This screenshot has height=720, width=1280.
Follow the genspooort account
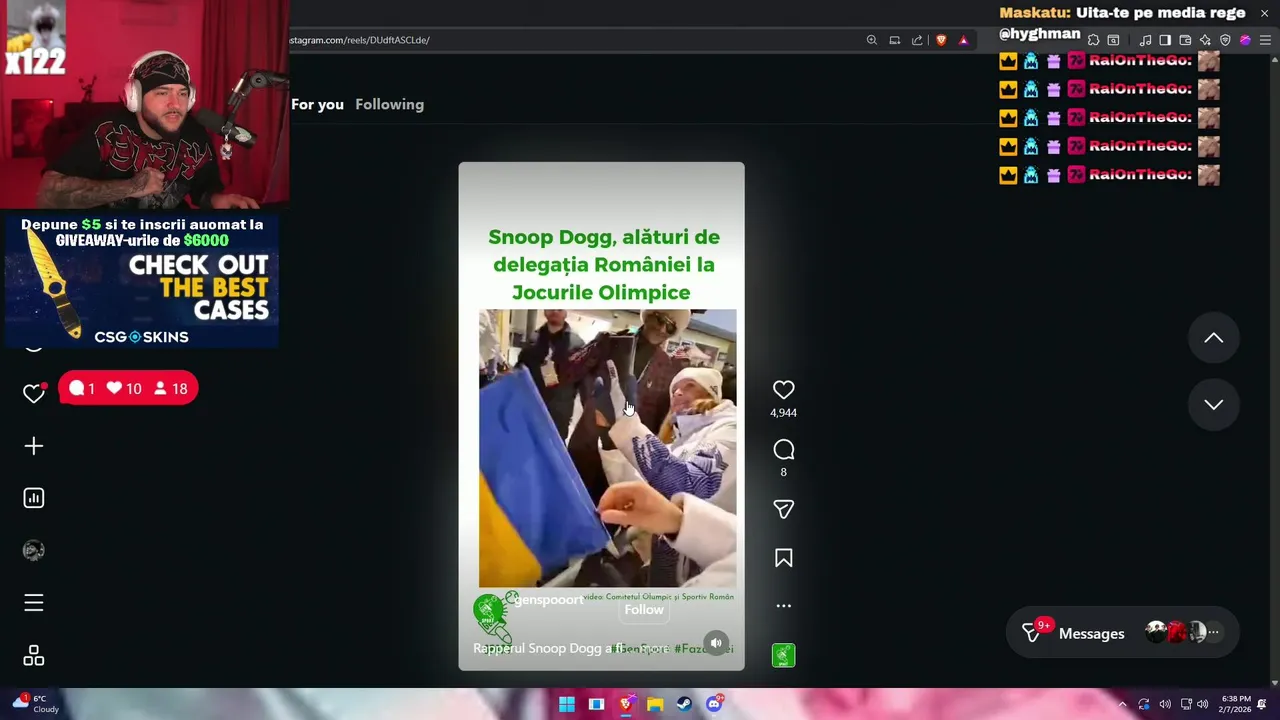pos(644,609)
